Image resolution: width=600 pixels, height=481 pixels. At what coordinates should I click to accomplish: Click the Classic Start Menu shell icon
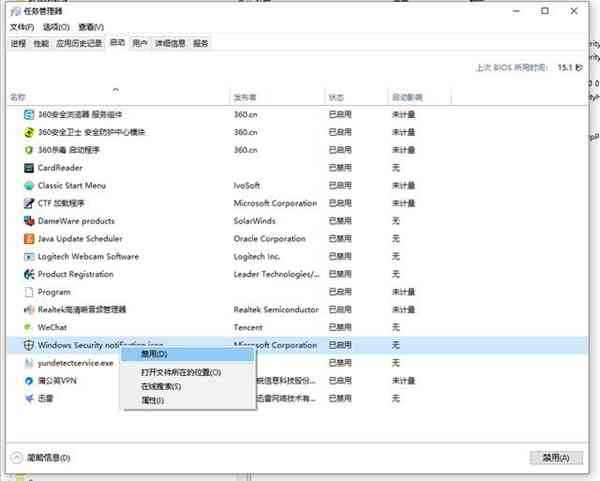pyautogui.click(x=29, y=185)
